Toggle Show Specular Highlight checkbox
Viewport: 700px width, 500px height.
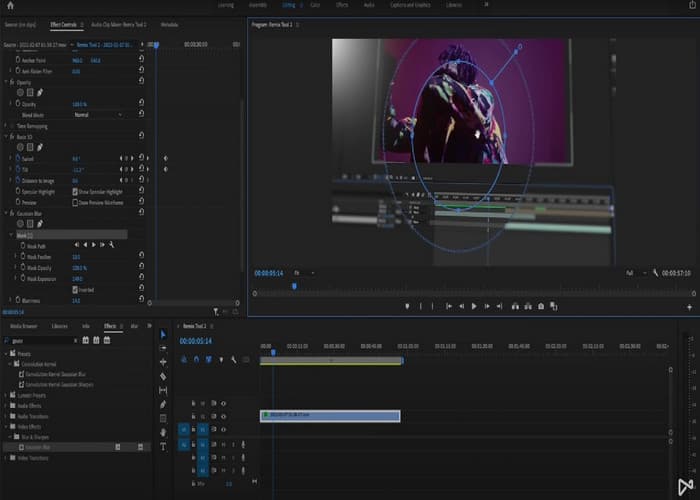tap(75, 192)
